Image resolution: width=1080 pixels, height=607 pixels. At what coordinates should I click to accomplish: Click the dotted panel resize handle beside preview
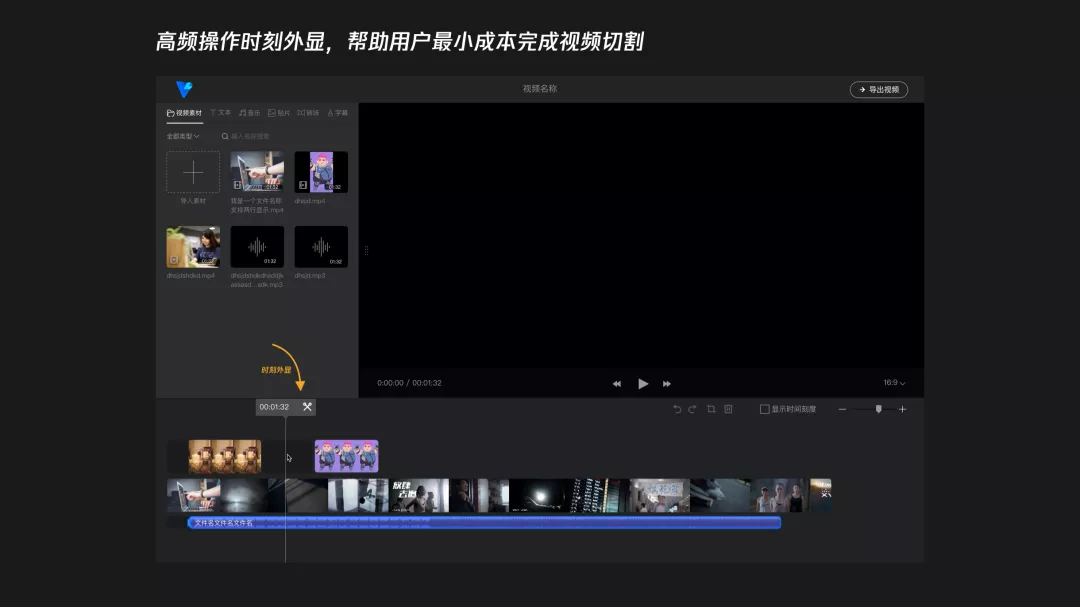pos(366,250)
